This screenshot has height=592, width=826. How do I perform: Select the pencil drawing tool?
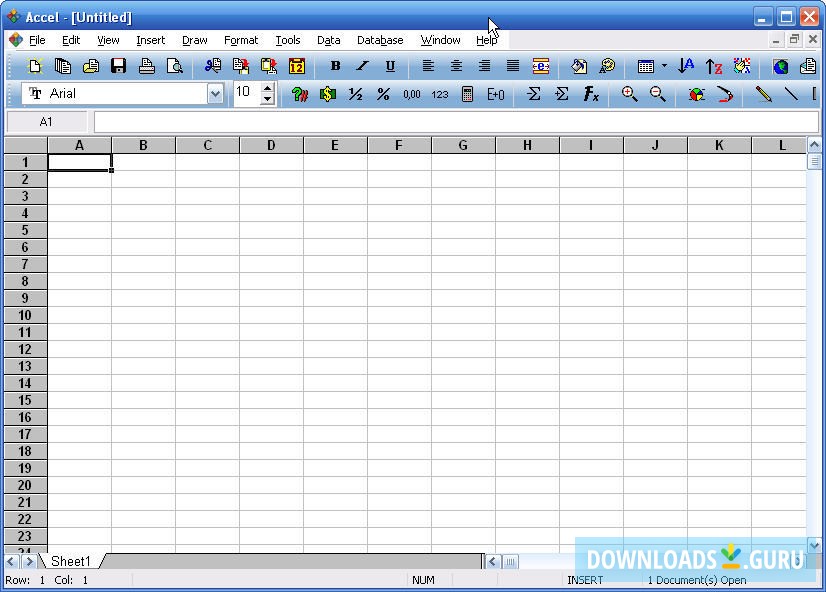click(763, 94)
